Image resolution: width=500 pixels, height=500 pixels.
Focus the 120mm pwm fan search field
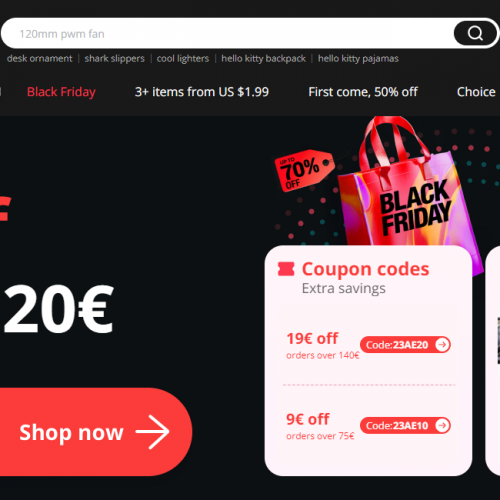point(227,33)
